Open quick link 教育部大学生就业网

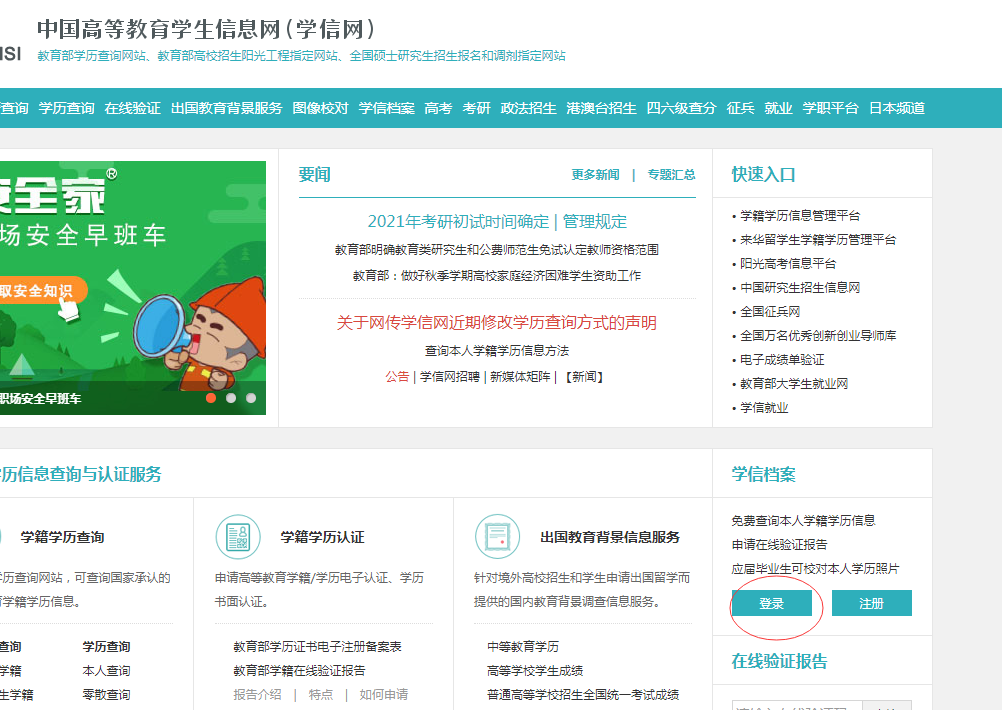pyautogui.click(x=794, y=383)
